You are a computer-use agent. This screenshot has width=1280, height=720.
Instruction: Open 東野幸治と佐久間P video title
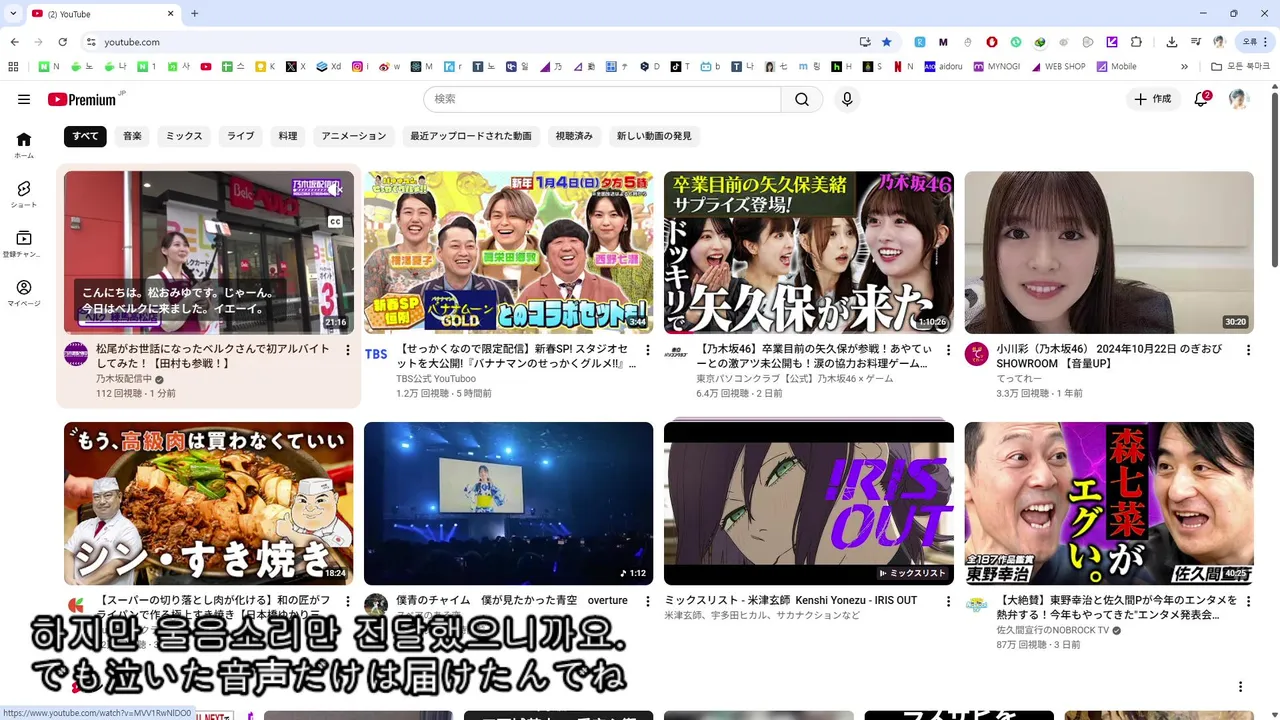coord(1116,607)
